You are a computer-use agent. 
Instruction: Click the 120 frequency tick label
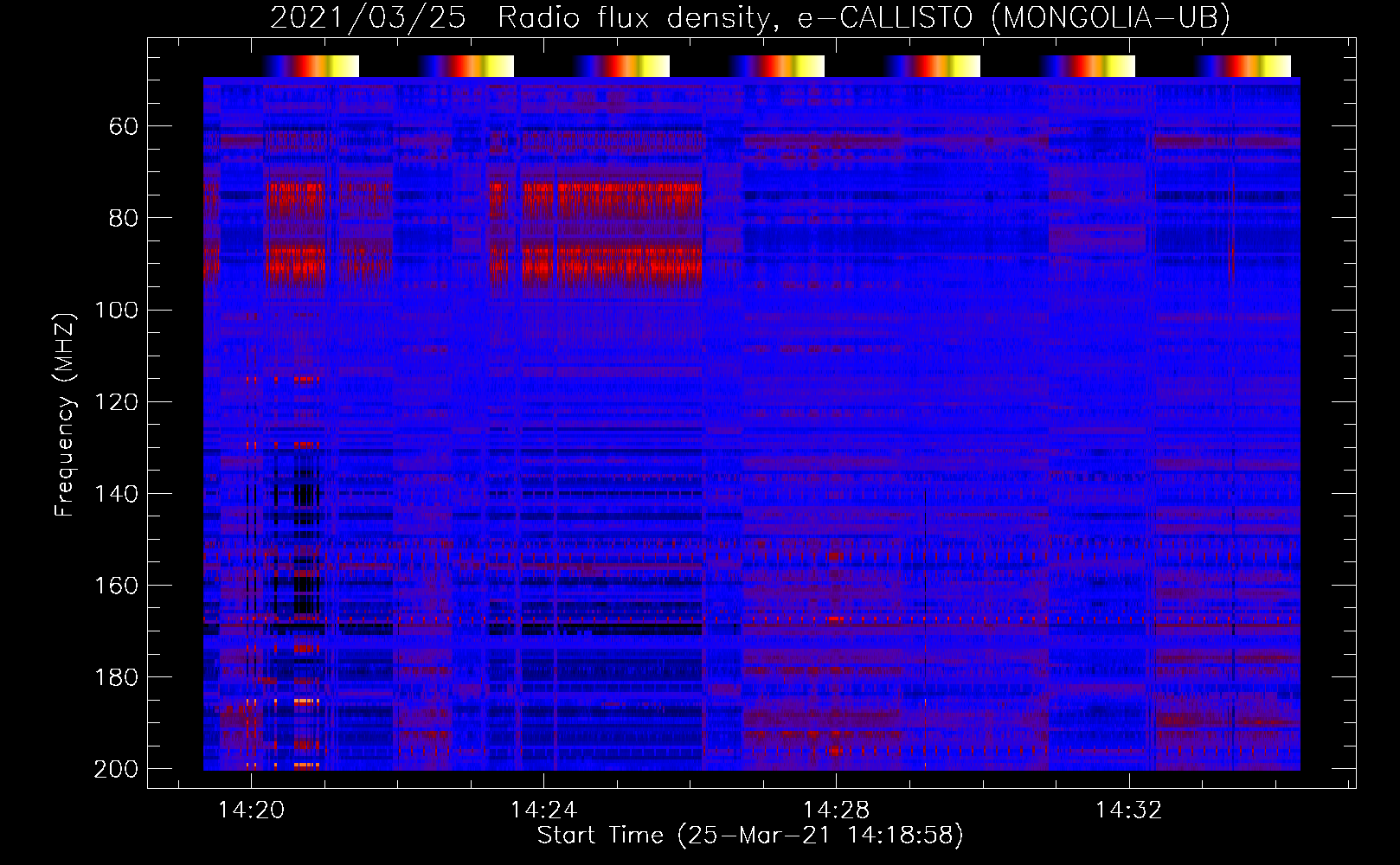coord(116,401)
